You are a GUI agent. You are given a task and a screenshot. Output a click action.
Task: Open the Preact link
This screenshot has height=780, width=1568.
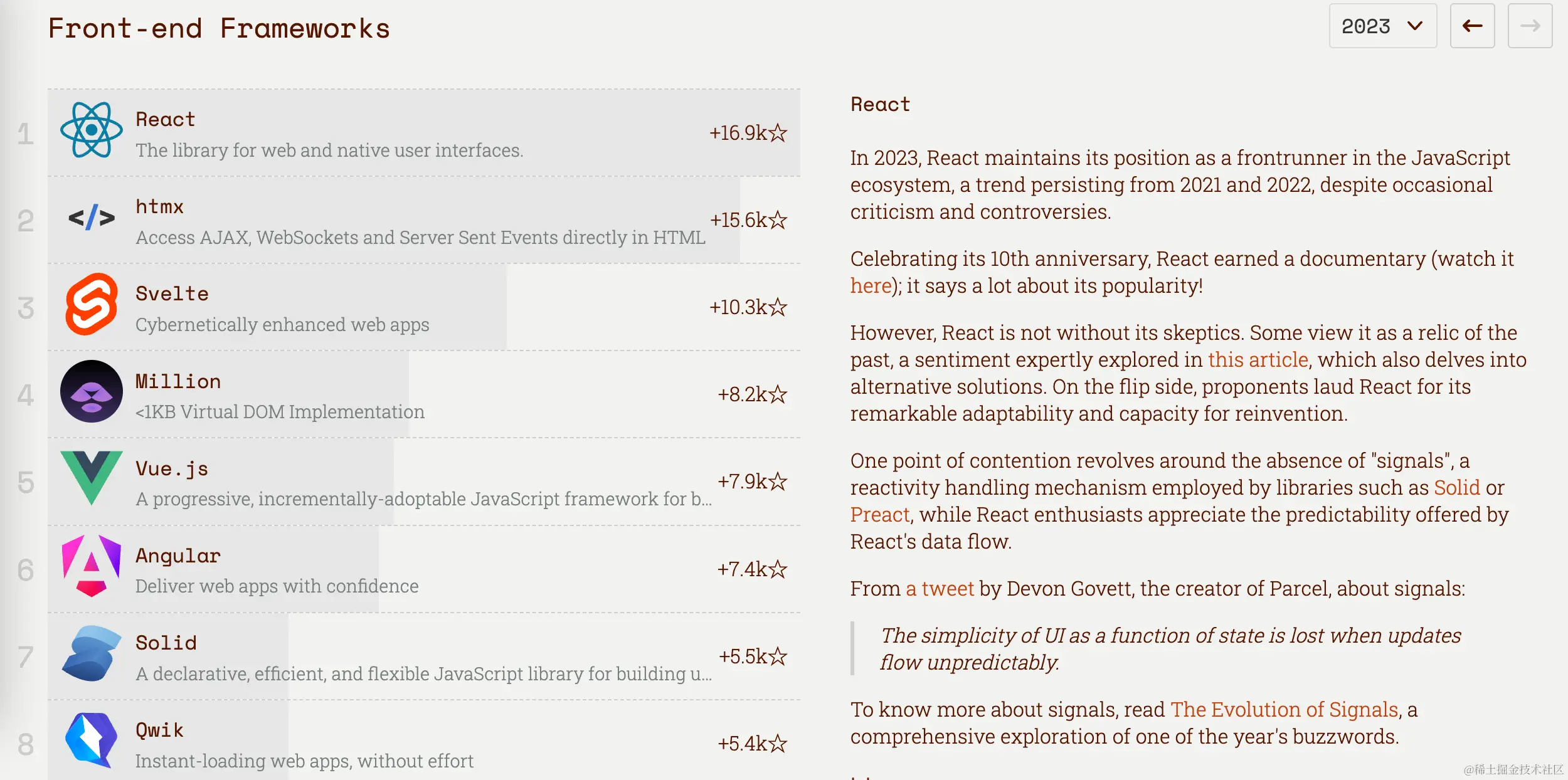point(880,515)
